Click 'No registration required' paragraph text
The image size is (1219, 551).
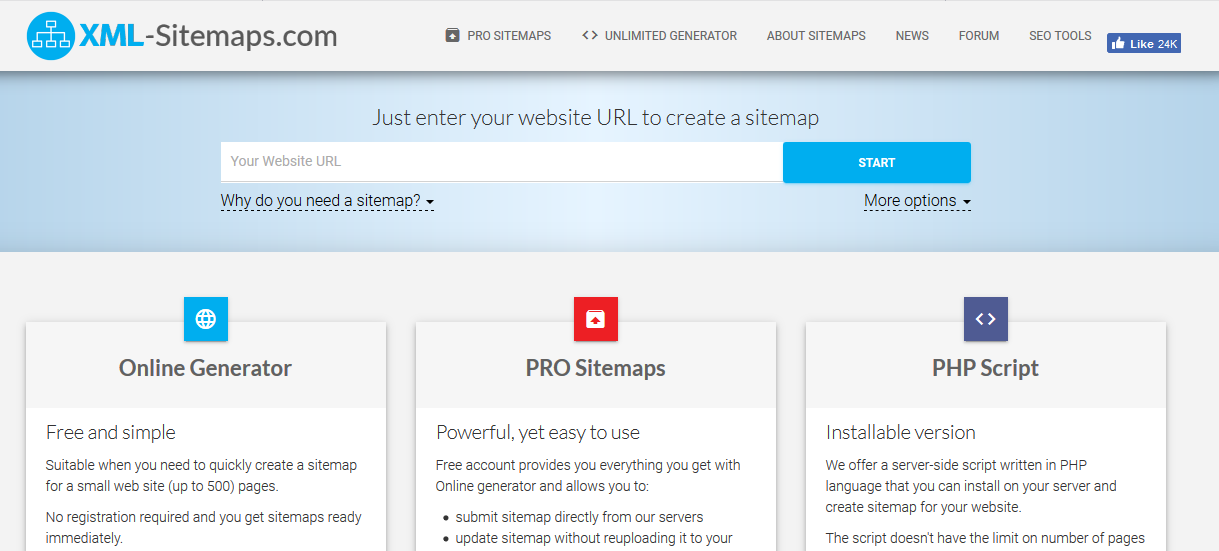pyautogui.click(x=204, y=527)
